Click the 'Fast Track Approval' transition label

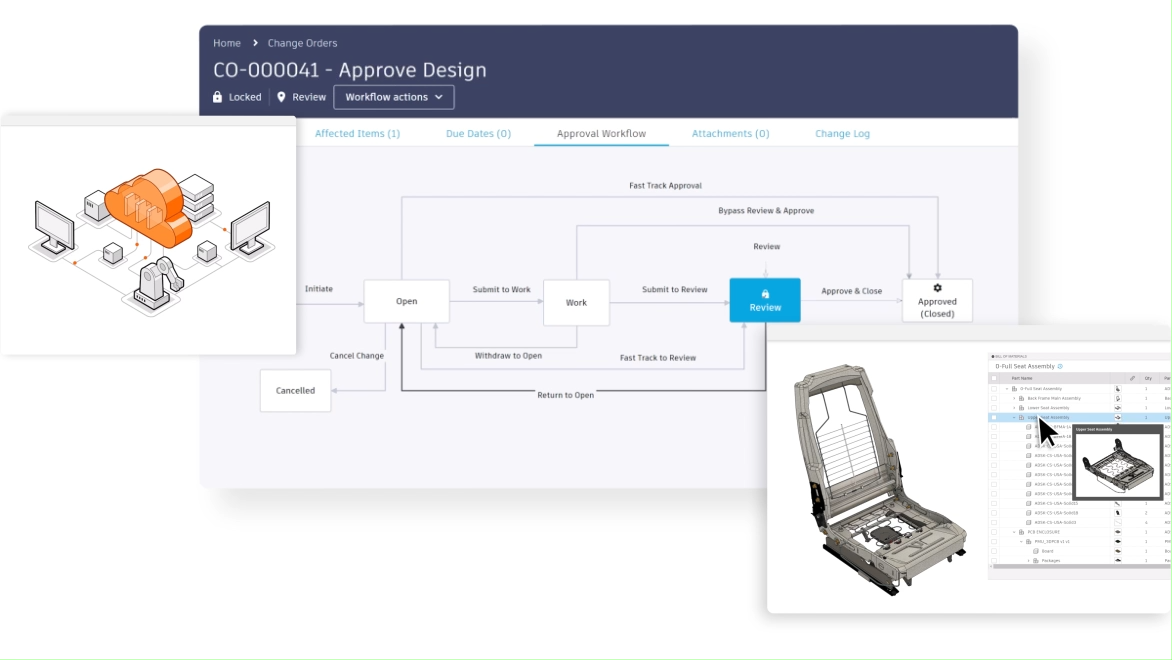[x=665, y=185]
